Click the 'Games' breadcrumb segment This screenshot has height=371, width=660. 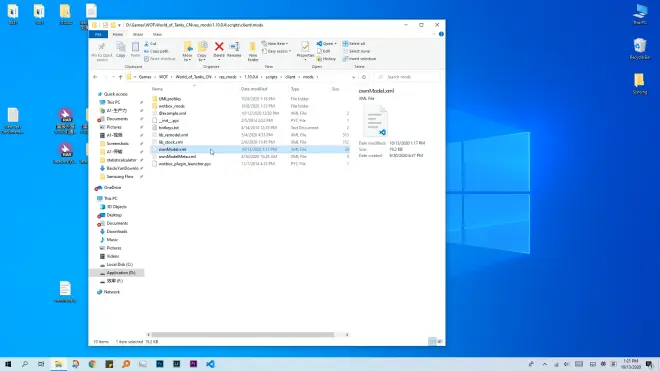(x=145, y=77)
